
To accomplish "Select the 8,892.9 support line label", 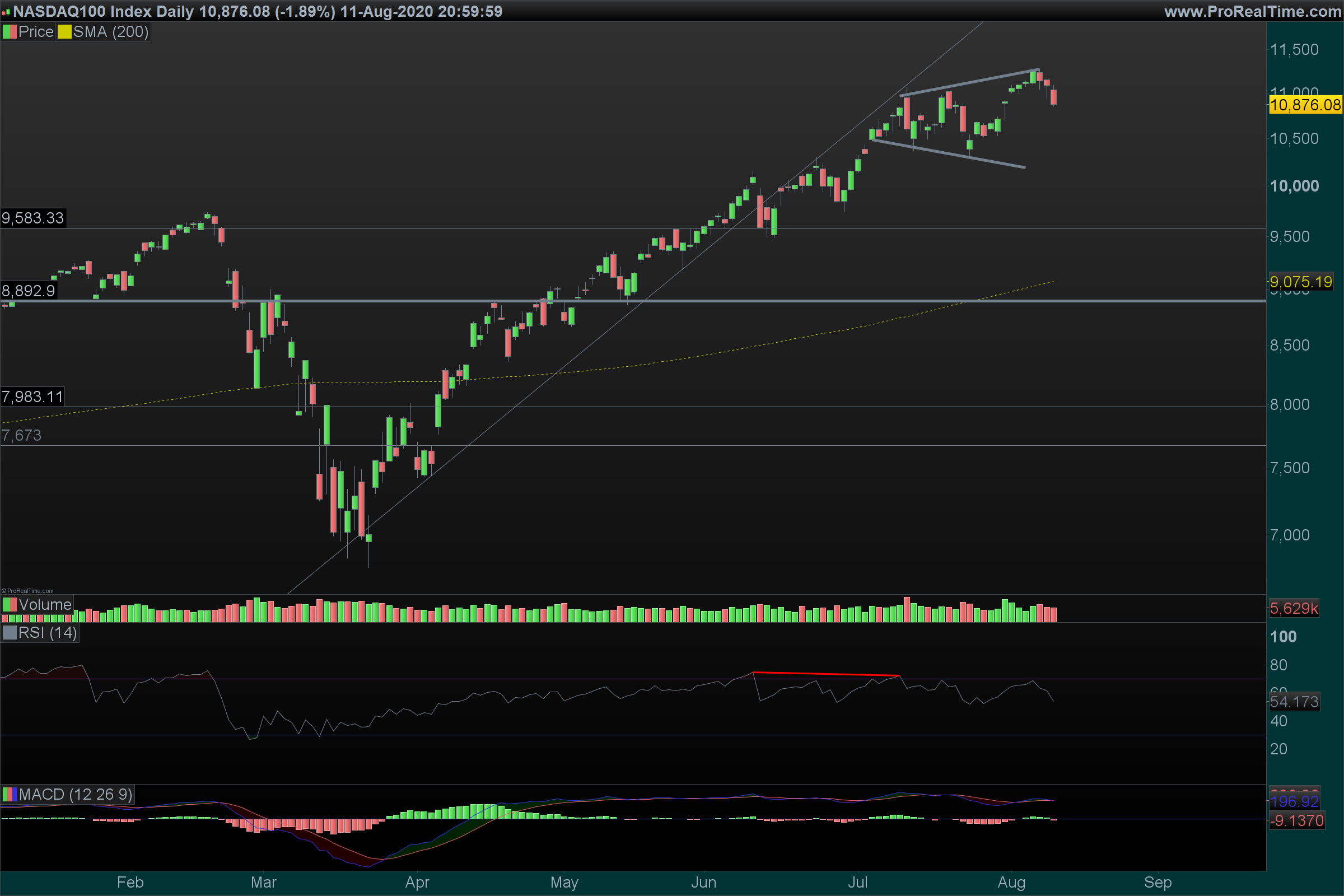I will click(x=29, y=291).
